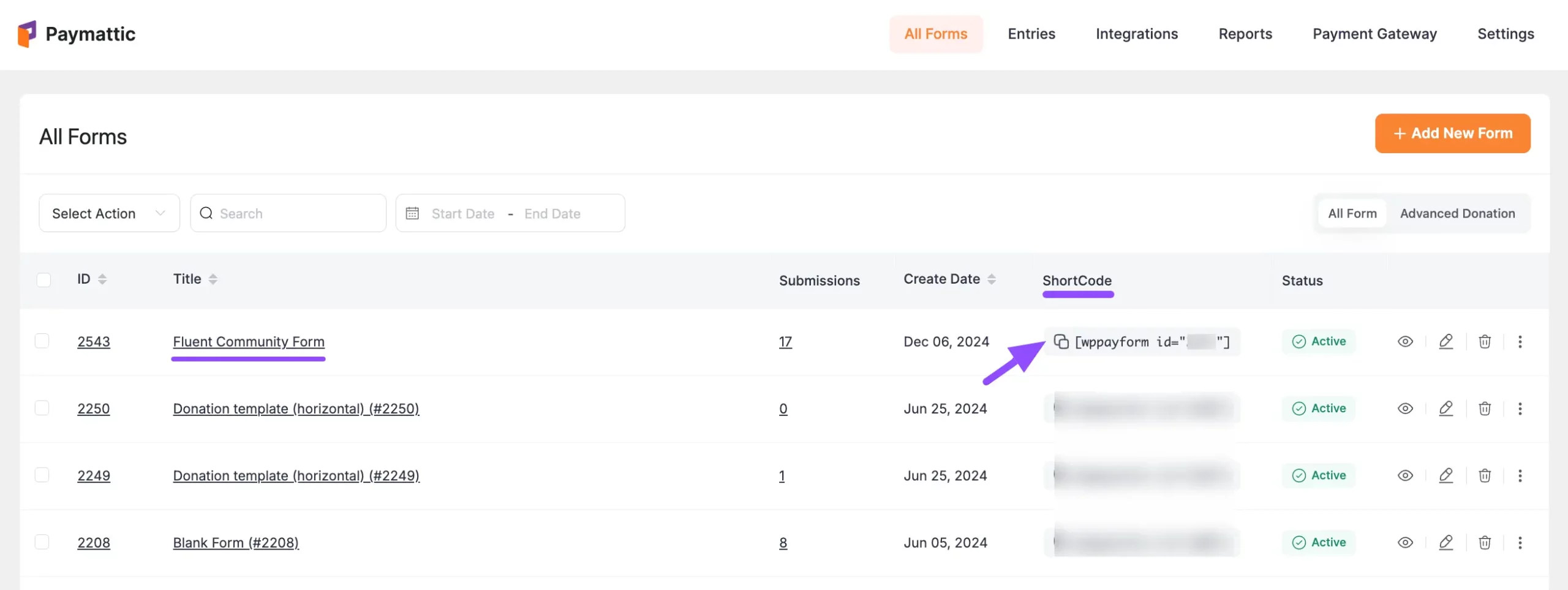The width and height of the screenshot is (1568, 590).
Task: Open more options for form 2543
Action: (x=1520, y=342)
